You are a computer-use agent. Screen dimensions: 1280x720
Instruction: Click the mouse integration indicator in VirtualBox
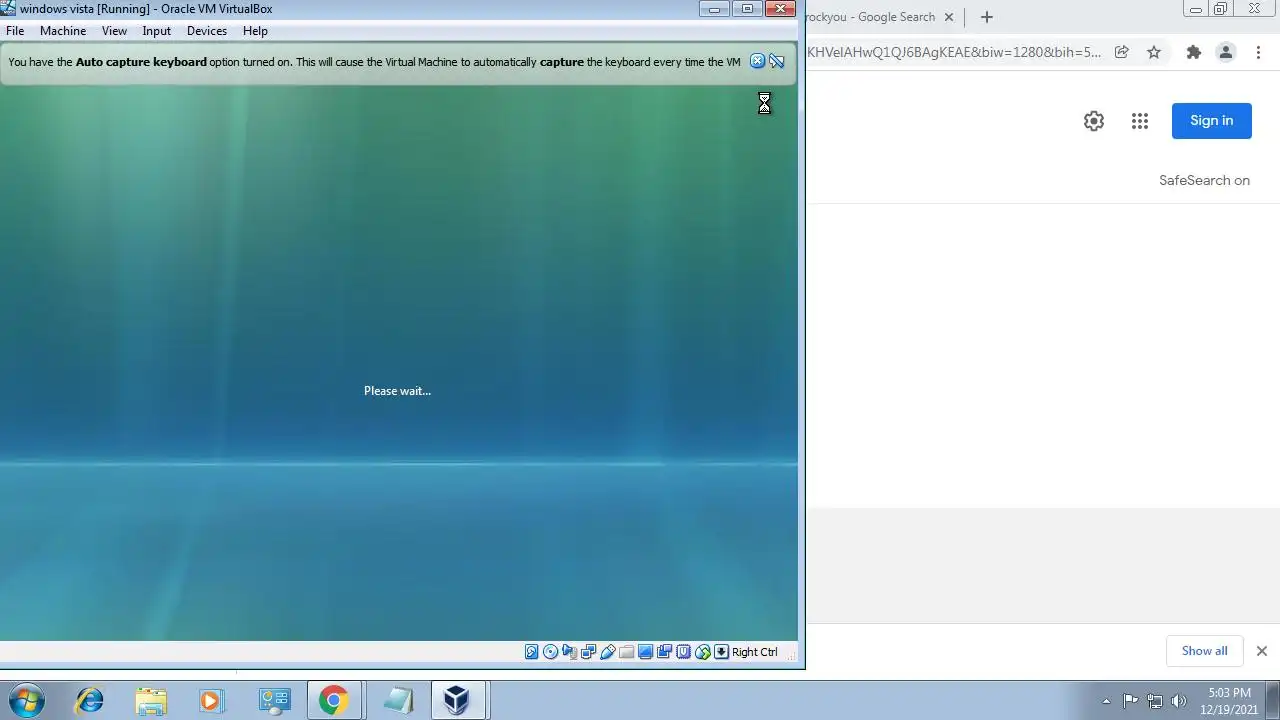pyautogui.click(x=703, y=652)
